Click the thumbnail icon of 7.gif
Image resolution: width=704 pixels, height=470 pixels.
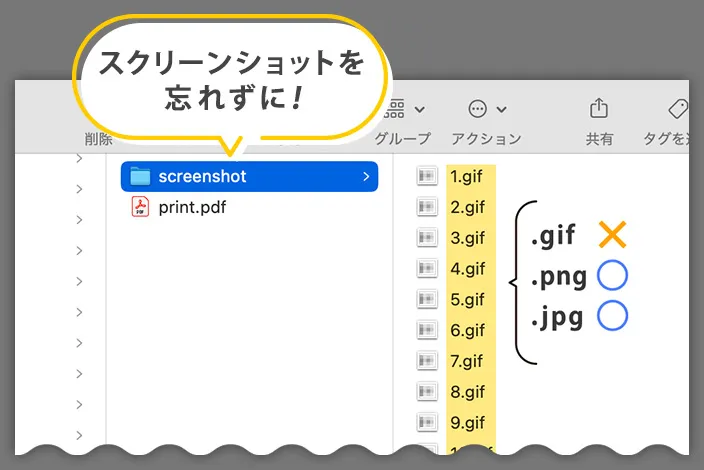[427, 360]
